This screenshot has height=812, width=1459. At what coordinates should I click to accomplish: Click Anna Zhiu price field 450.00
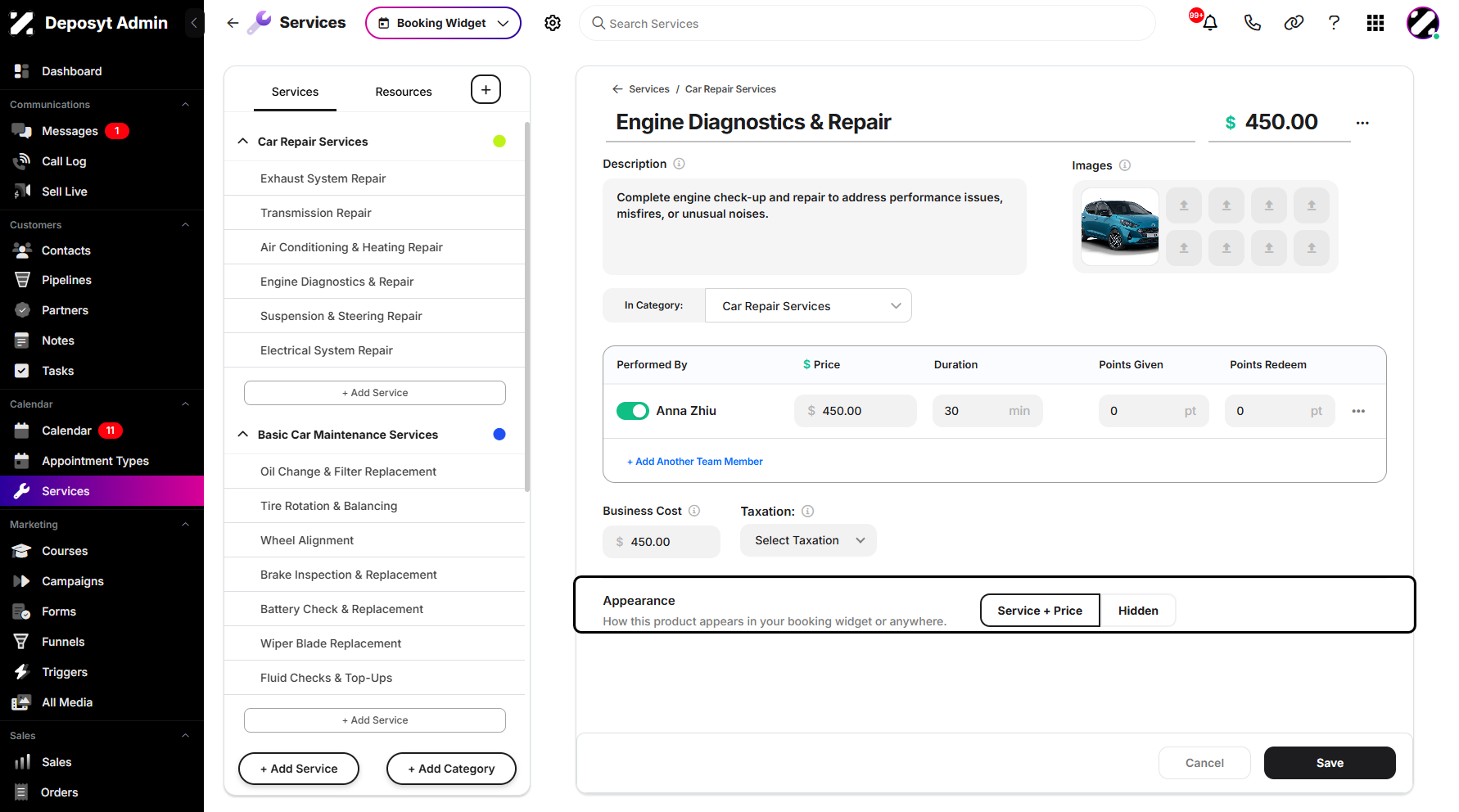tap(855, 411)
